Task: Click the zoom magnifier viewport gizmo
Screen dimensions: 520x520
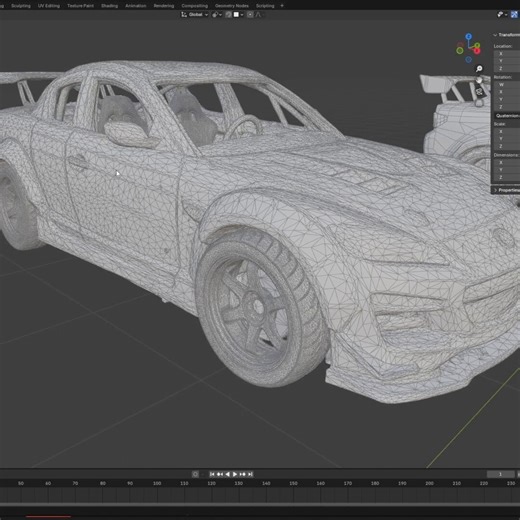Action: coord(479,69)
